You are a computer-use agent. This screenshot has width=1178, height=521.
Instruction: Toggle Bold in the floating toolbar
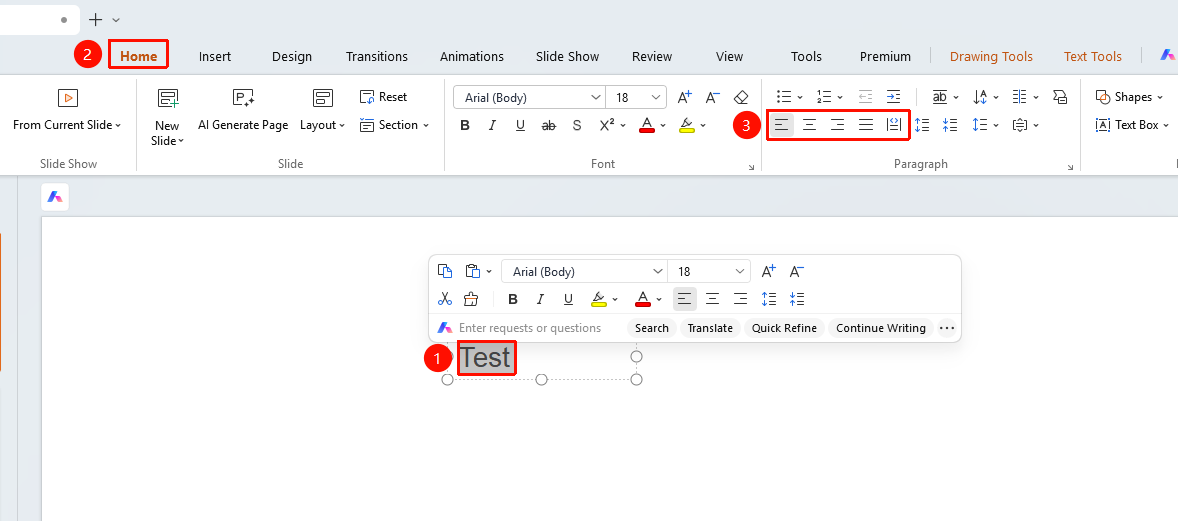pos(513,299)
